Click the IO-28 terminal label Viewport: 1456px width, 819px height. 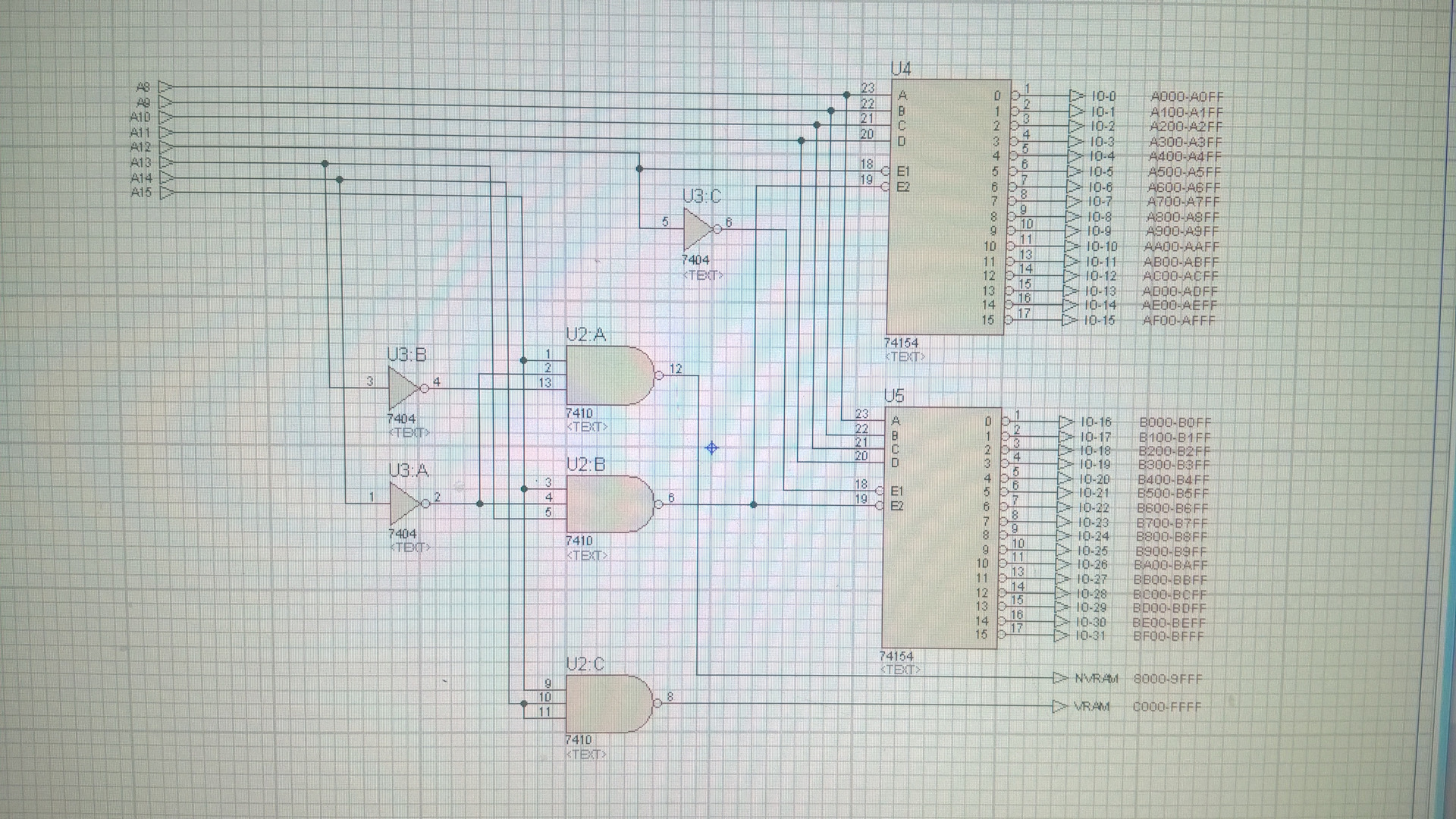[1090, 594]
